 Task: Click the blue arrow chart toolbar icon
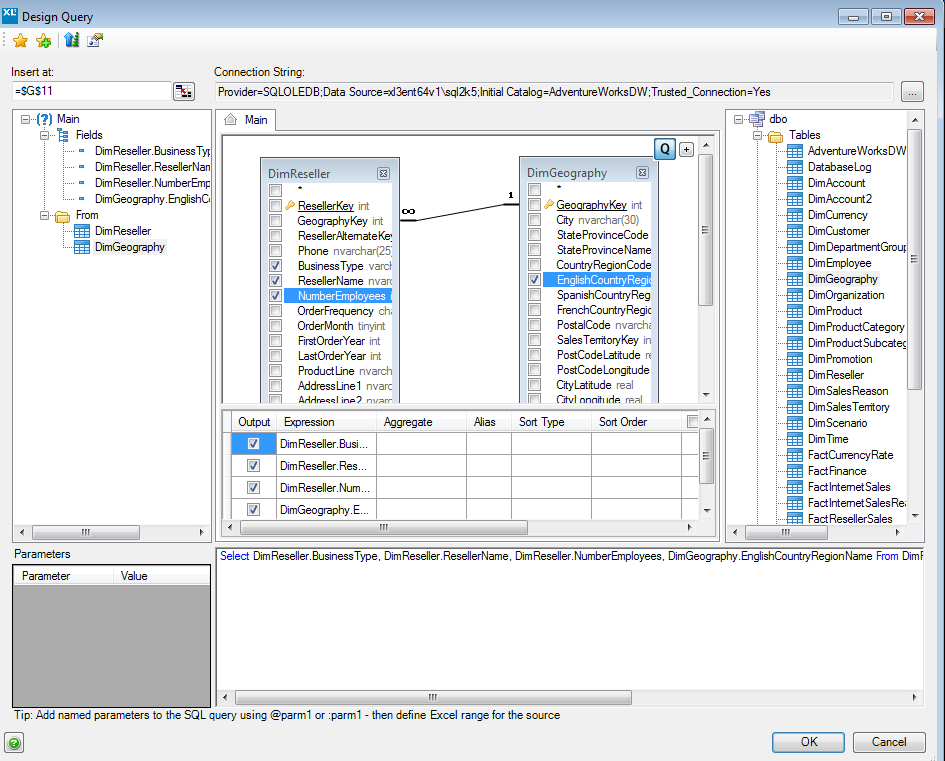pos(71,40)
